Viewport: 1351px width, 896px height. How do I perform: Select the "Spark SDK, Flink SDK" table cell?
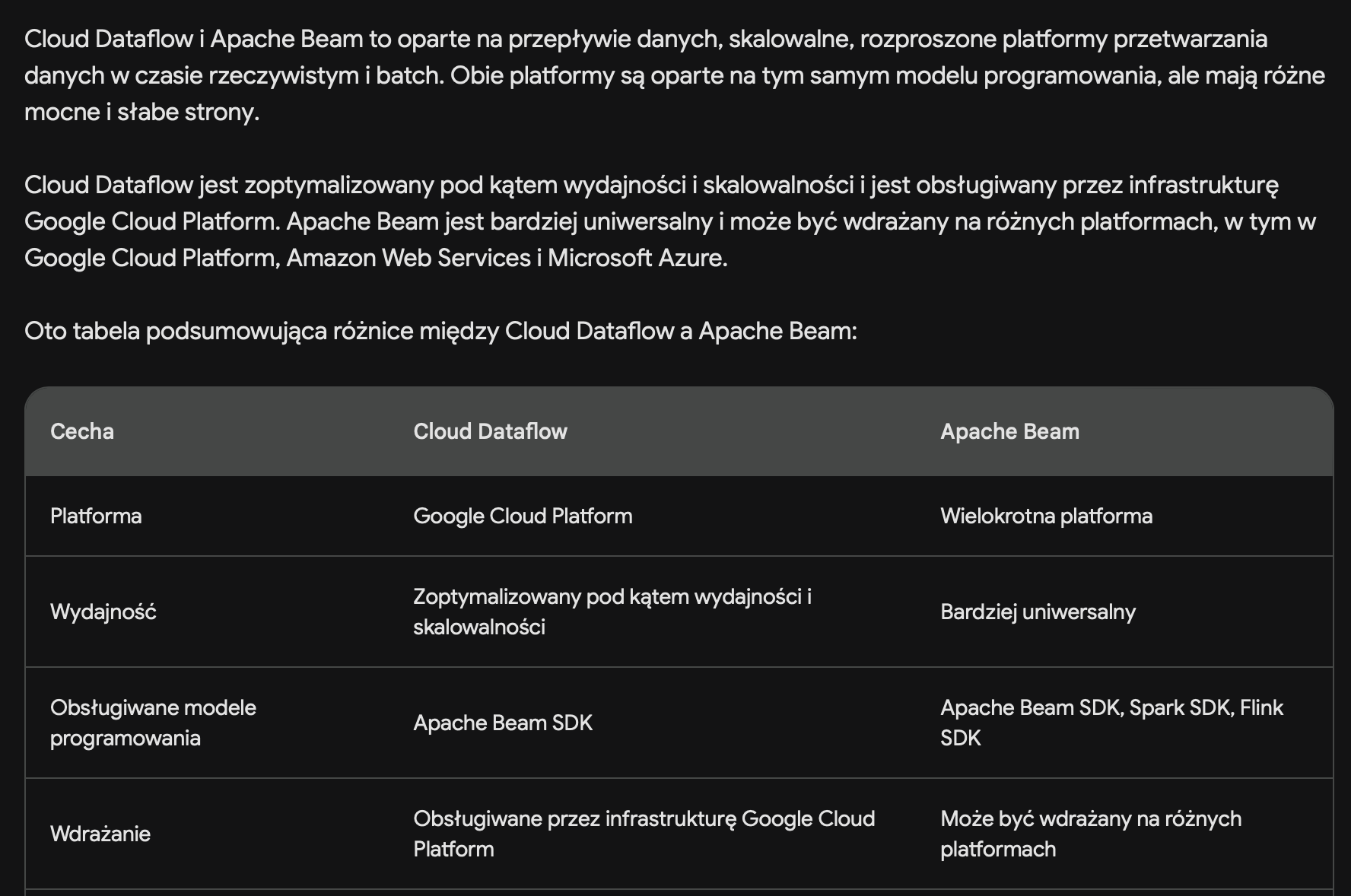point(1111,723)
